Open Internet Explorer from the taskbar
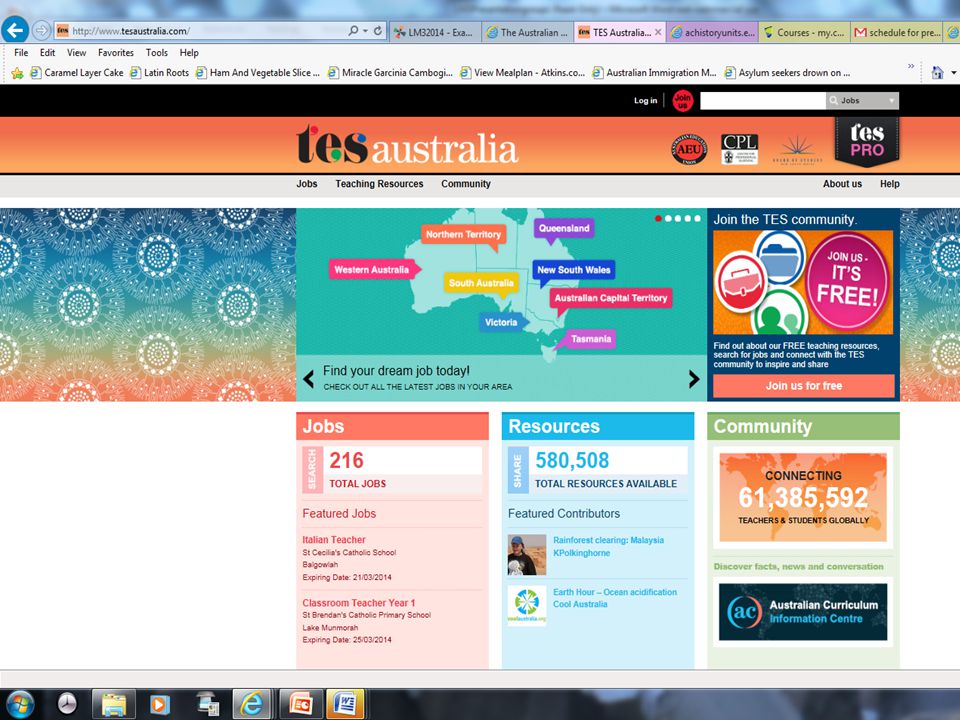 coord(252,704)
